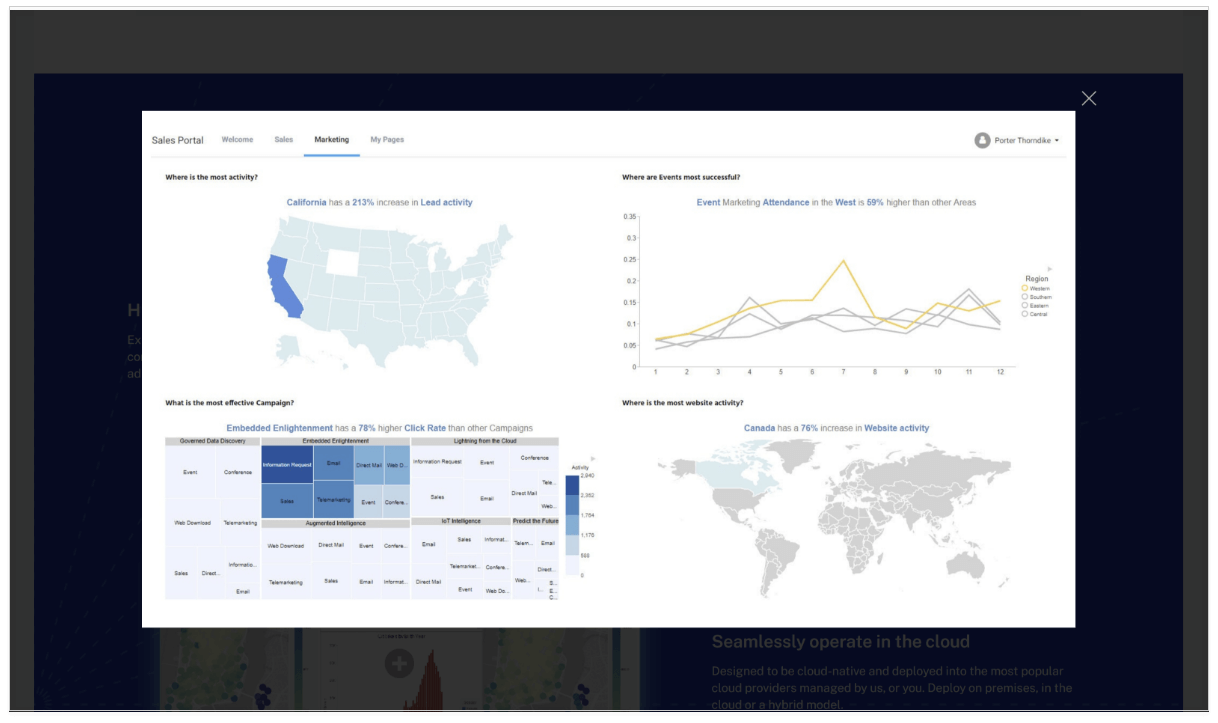1218x723 pixels.
Task: Switch to the Welcome tab
Action: tap(237, 139)
